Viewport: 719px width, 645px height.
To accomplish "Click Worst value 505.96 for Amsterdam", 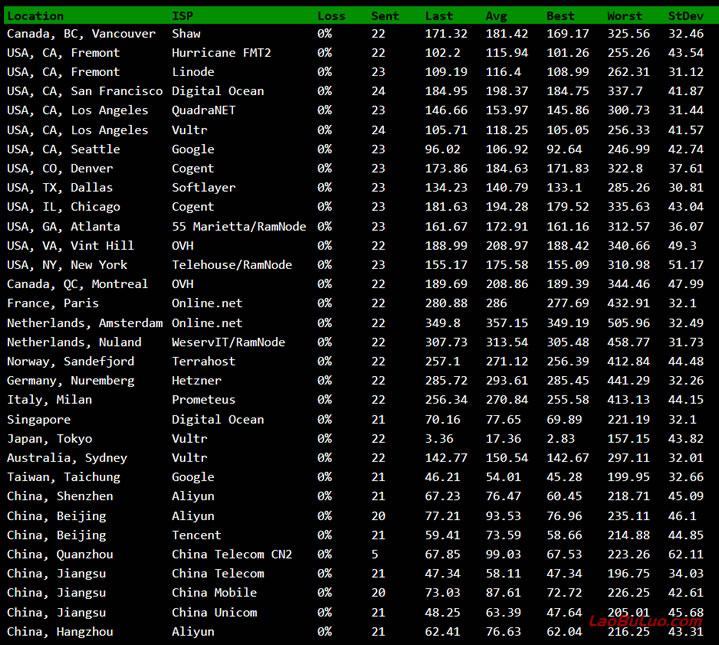I will pyautogui.click(x=628, y=323).
